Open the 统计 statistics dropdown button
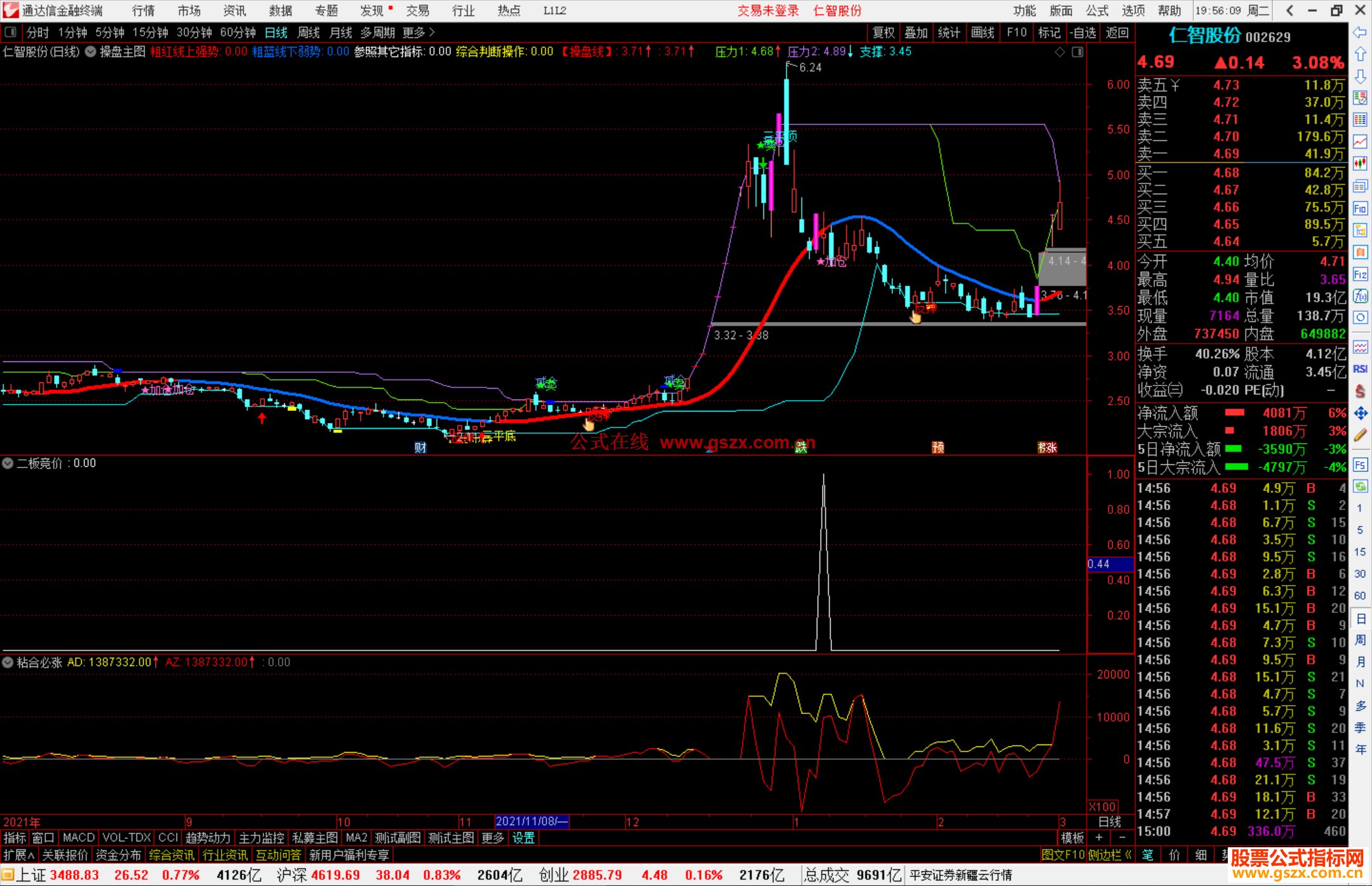 tap(949, 32)
